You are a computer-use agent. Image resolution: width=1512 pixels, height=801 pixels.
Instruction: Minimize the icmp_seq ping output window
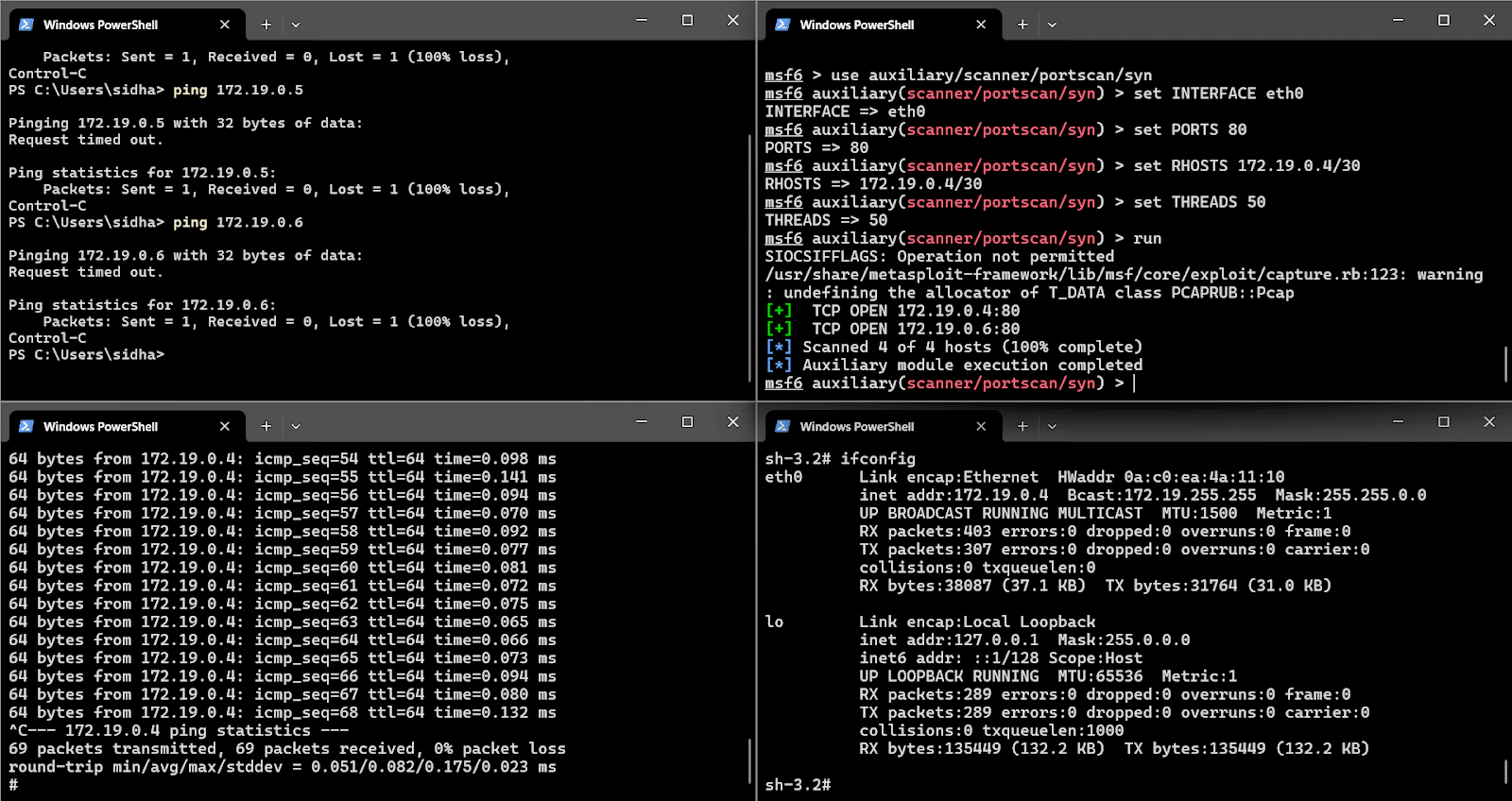(x=642, y=421)
